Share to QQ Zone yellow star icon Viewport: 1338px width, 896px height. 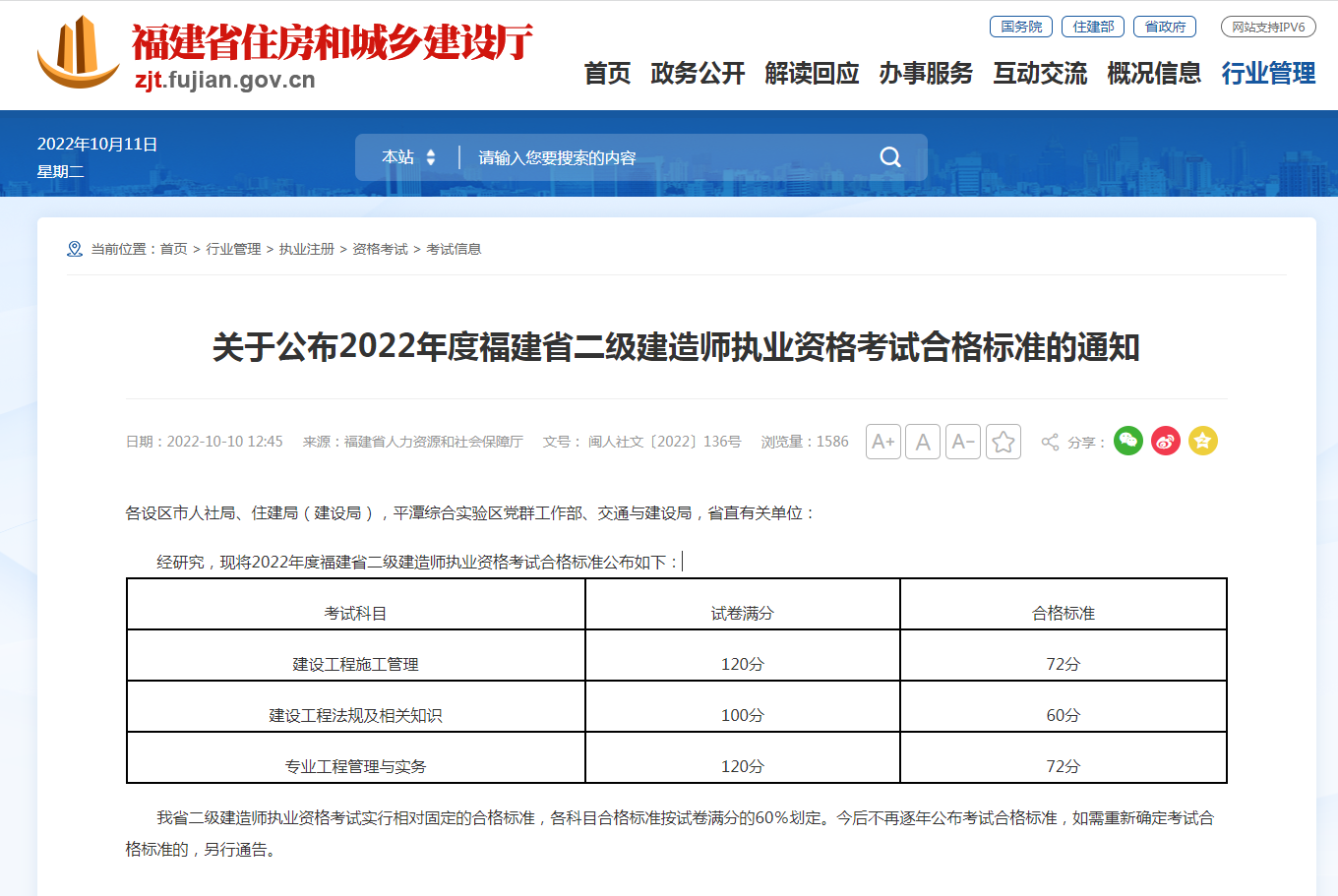coord(1203,441)
